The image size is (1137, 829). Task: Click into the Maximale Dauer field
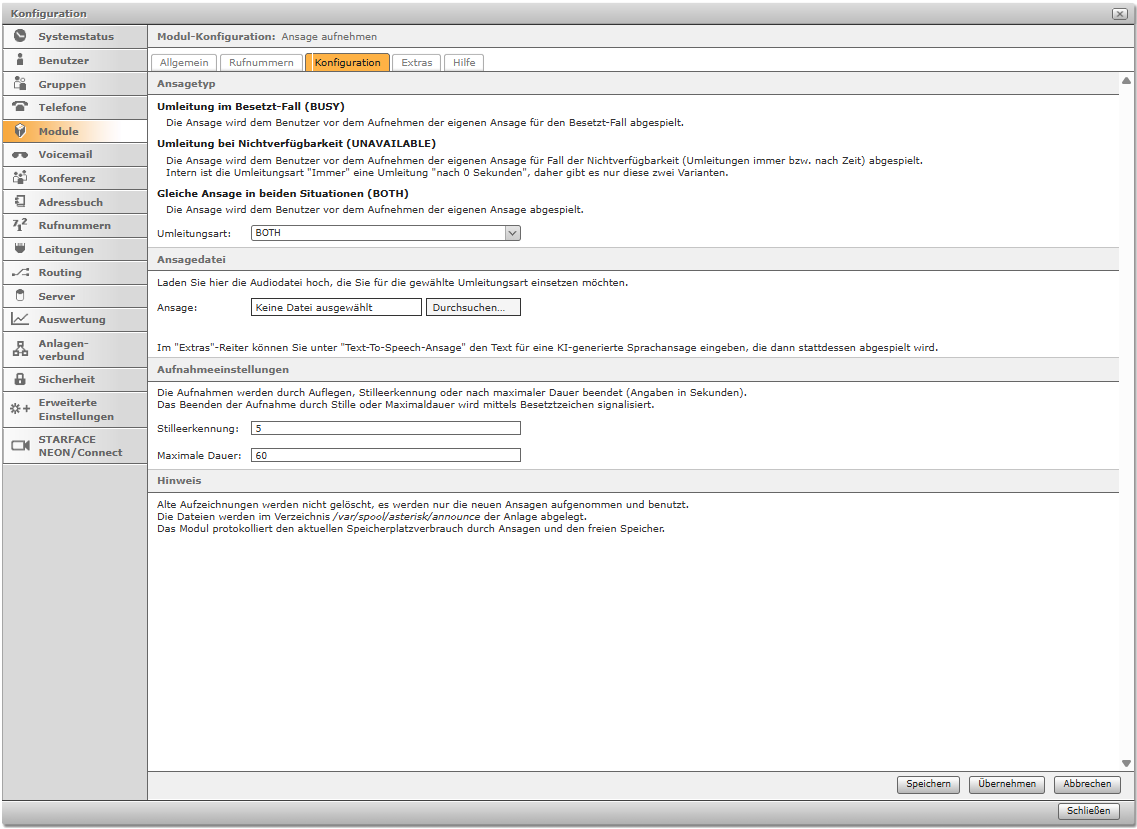point(386,455)
